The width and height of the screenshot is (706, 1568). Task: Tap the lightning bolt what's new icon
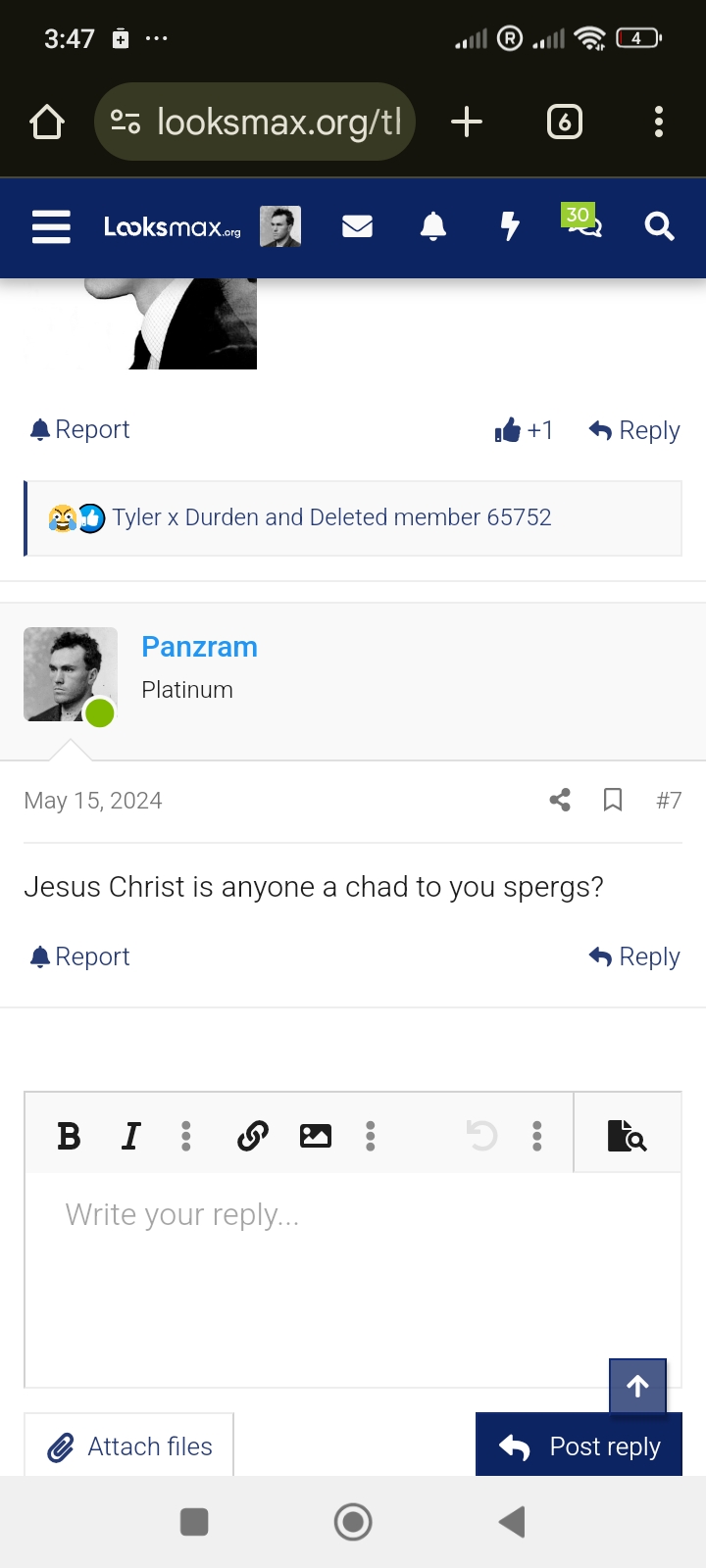click(509, 227)
